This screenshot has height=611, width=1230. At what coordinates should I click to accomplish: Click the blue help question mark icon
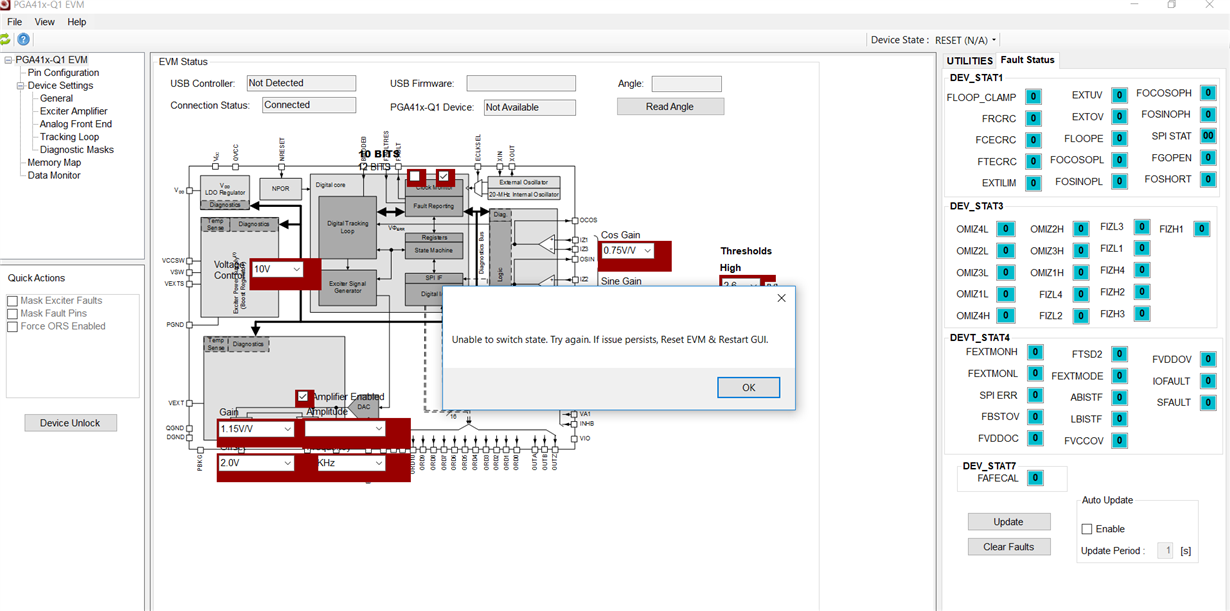tap(23, 40)
